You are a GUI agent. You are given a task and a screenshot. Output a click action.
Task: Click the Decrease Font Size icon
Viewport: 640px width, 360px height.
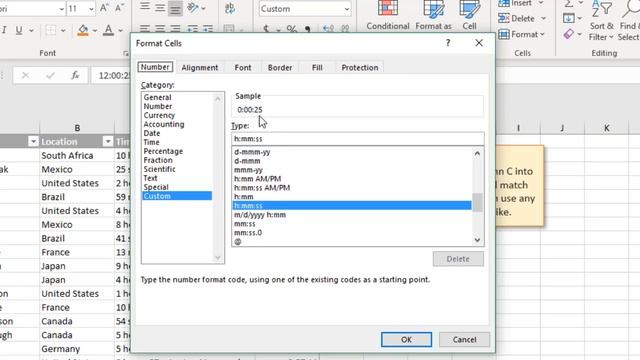[119, 8]
